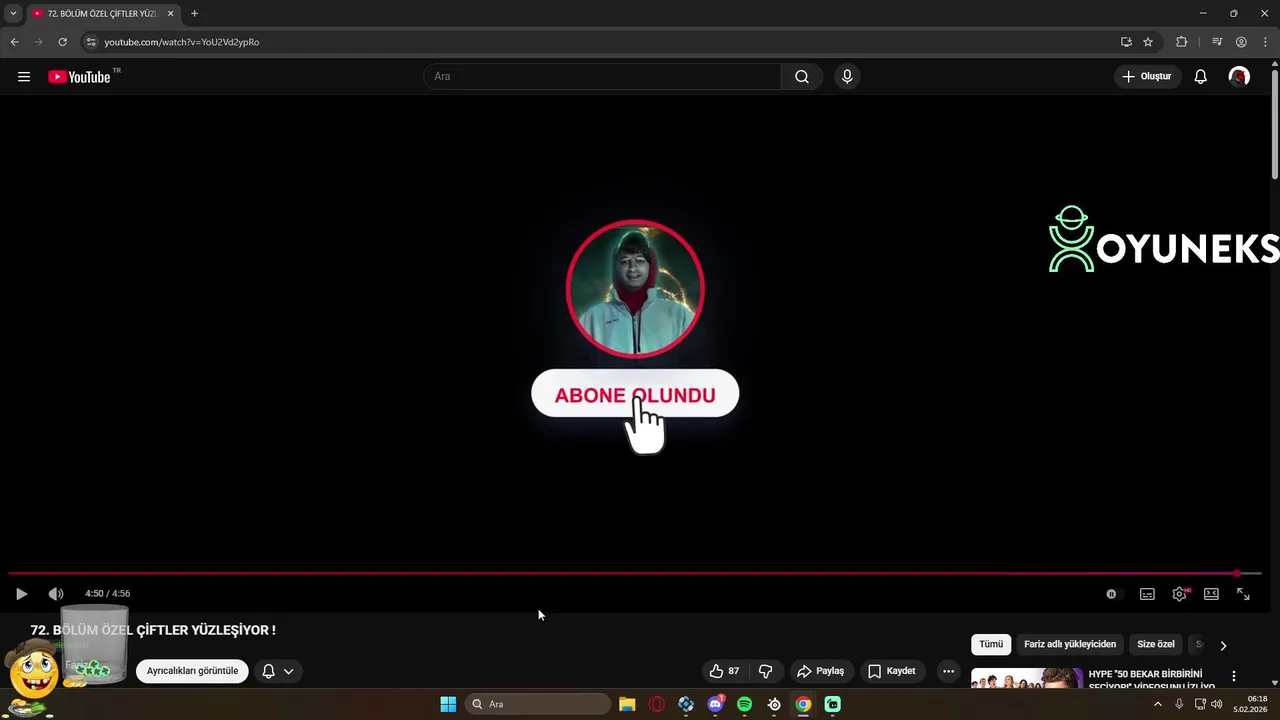Open system volume speaker icon
Screen dimensions: 1280x720
coord(1217,704)
